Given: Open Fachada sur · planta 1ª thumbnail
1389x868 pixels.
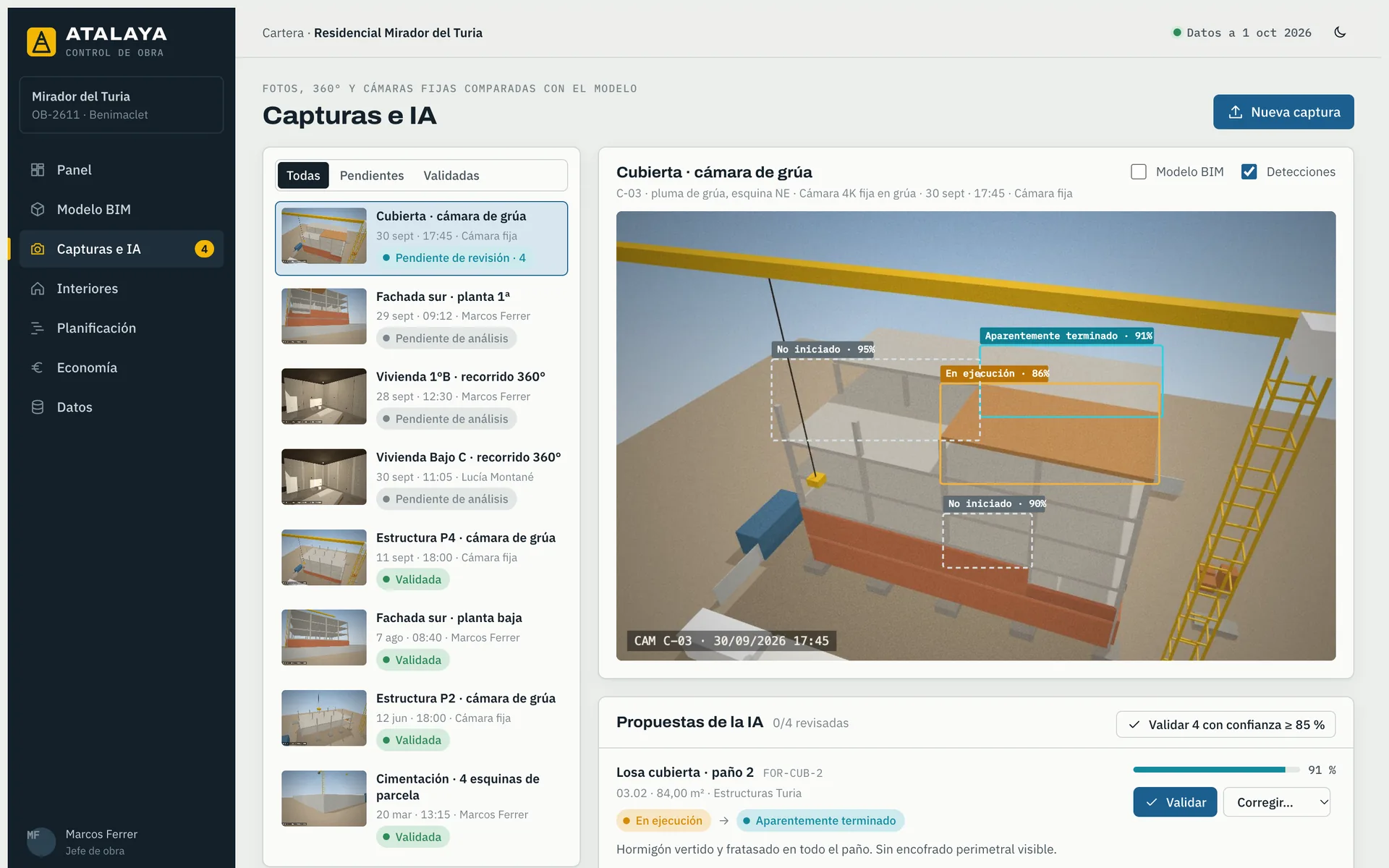Looking at the screenshot, I should 324,316.
